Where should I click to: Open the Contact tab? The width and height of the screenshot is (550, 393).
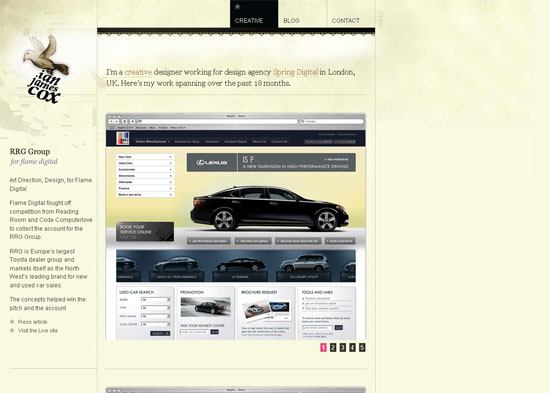tap(346, 21)
